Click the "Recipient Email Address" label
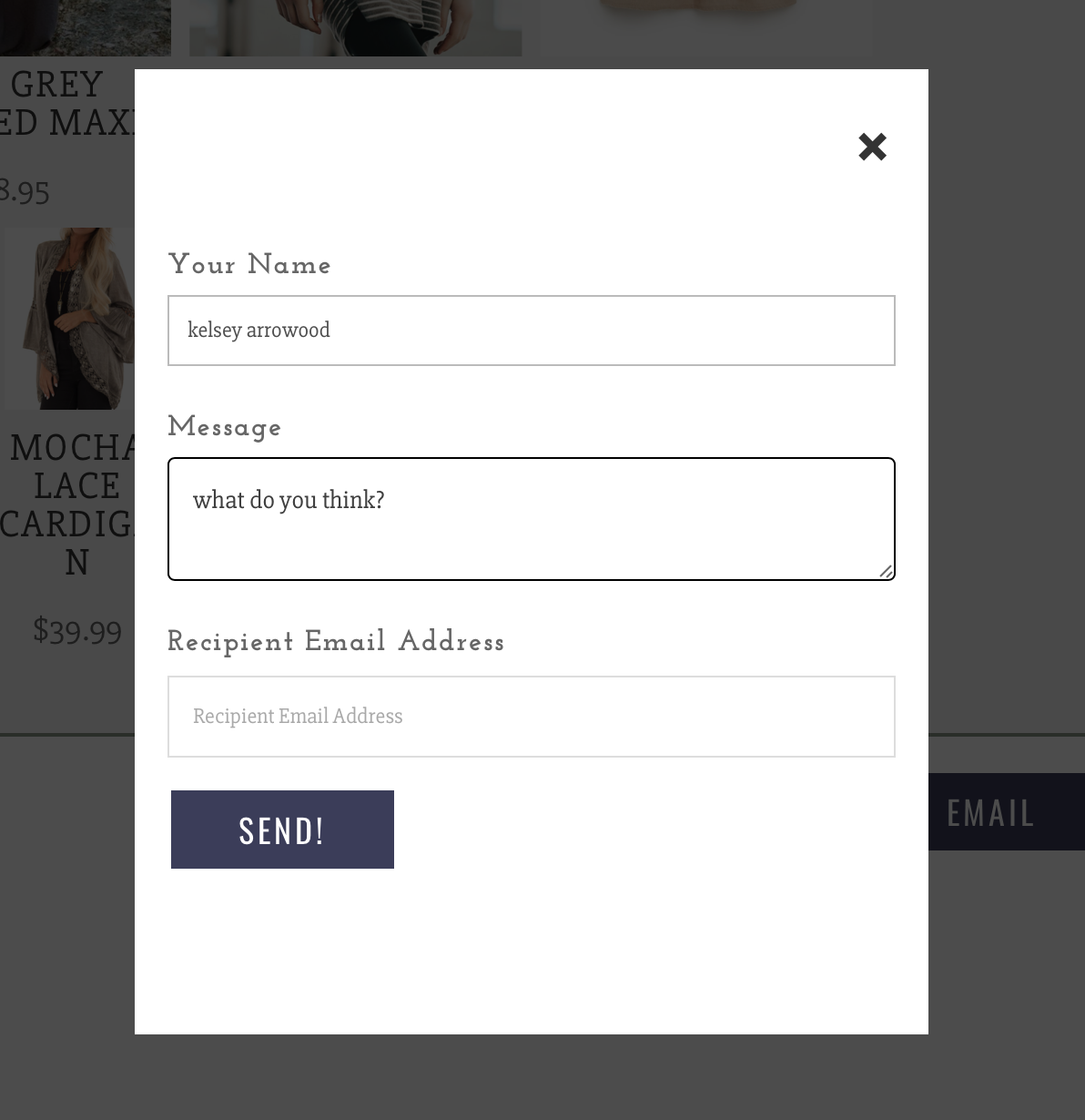Screen dimensions: 1085x1120 pyautogui.click(x=336, y=642)
